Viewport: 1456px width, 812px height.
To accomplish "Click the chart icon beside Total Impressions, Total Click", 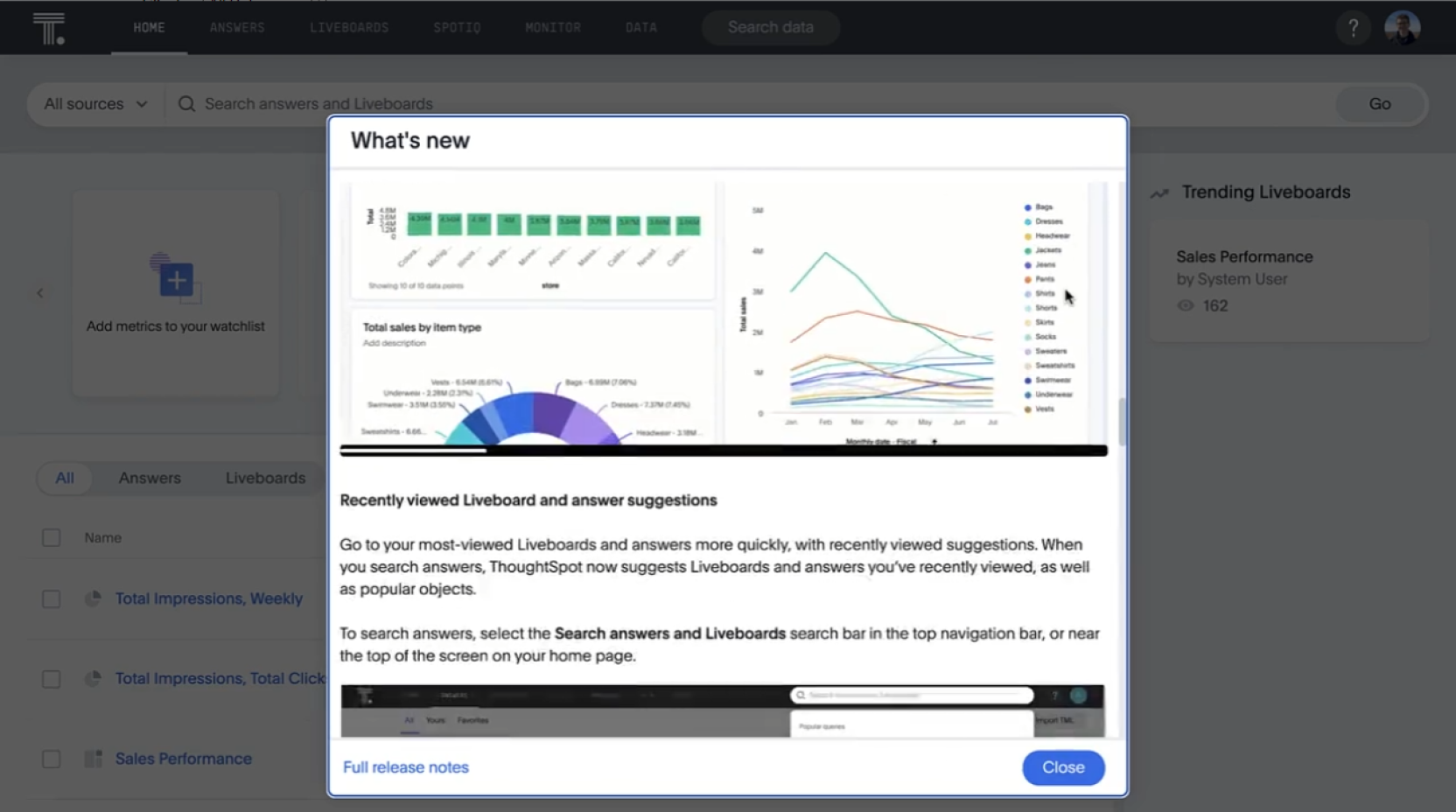I will coord(93,679).
